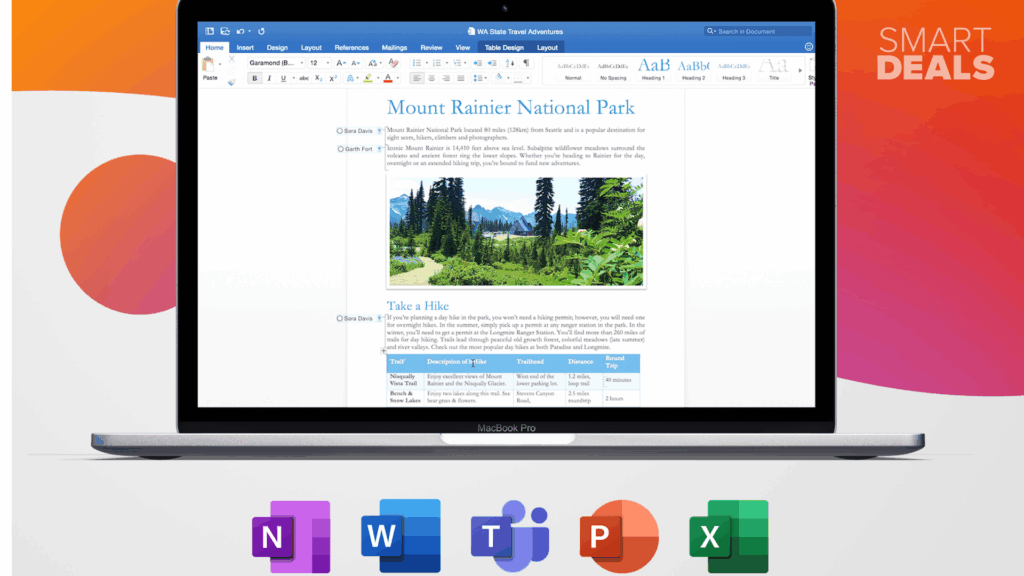The height and width of the screenshot is (576, 1024).
Task: Click the Word icon below the laptop
Action: tap(401, 536)
